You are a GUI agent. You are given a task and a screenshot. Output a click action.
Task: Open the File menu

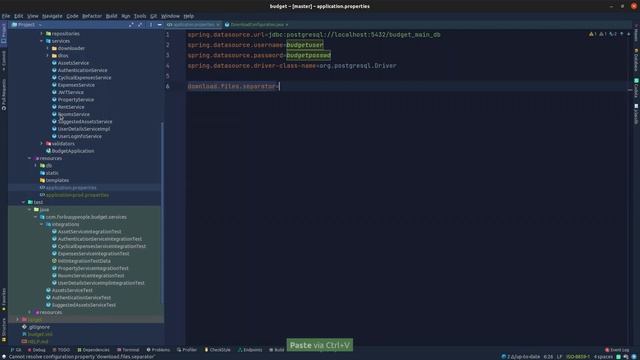tap(6, 16)
